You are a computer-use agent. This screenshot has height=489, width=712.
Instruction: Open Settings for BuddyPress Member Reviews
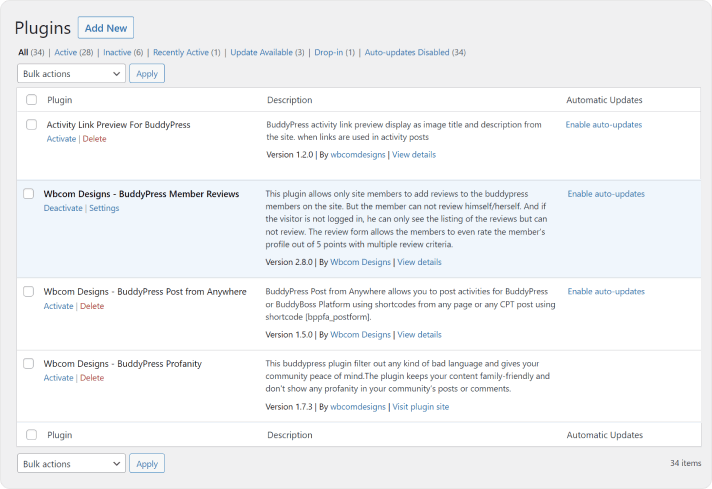click(104, 208)
